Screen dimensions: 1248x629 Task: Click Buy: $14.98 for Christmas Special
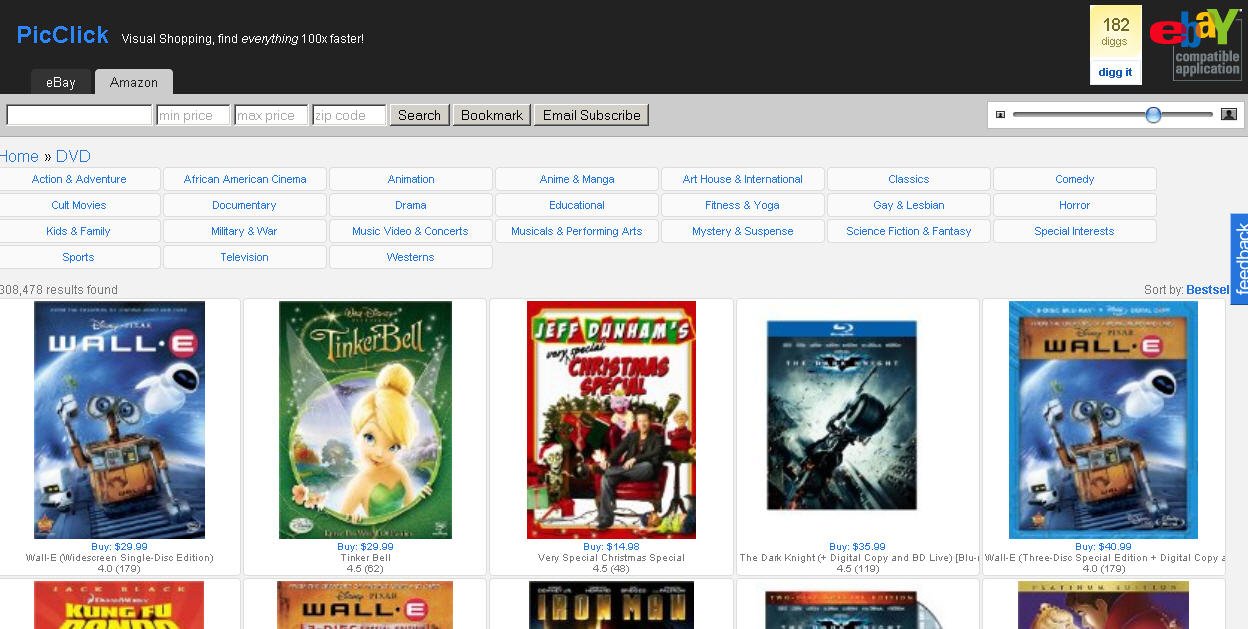[x=611, y=547]
